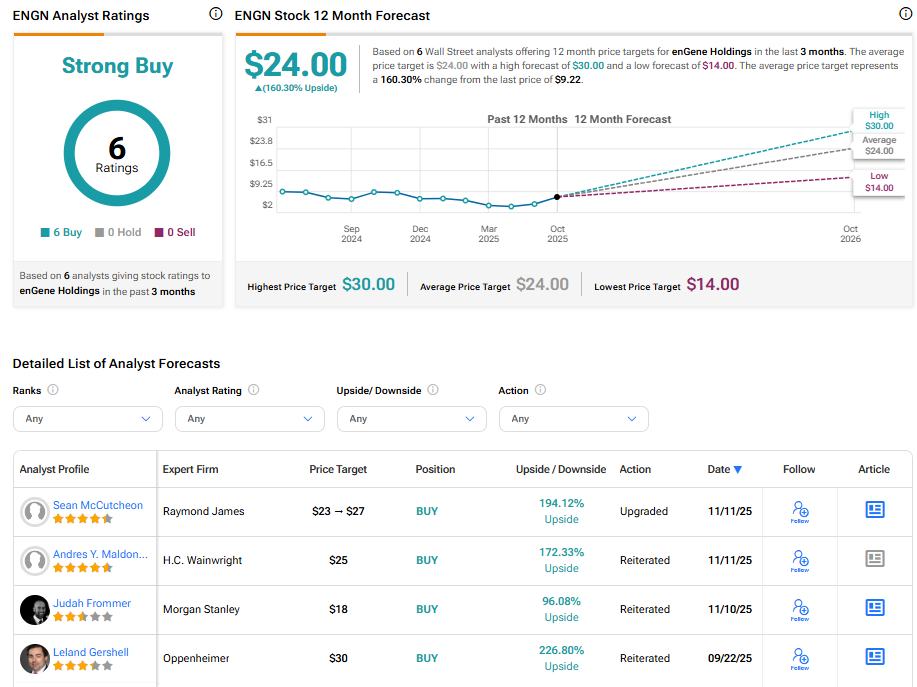This screenshot has width=917, height=687.
Task: Click the Oct 2025 point on chart
Action: [x=557, y=196]
